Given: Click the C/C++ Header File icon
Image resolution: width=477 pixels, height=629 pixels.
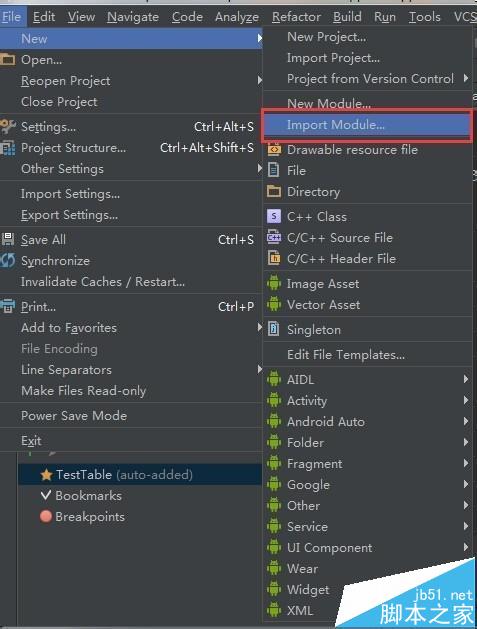Looking at the screenshot, I should (274, 258).
